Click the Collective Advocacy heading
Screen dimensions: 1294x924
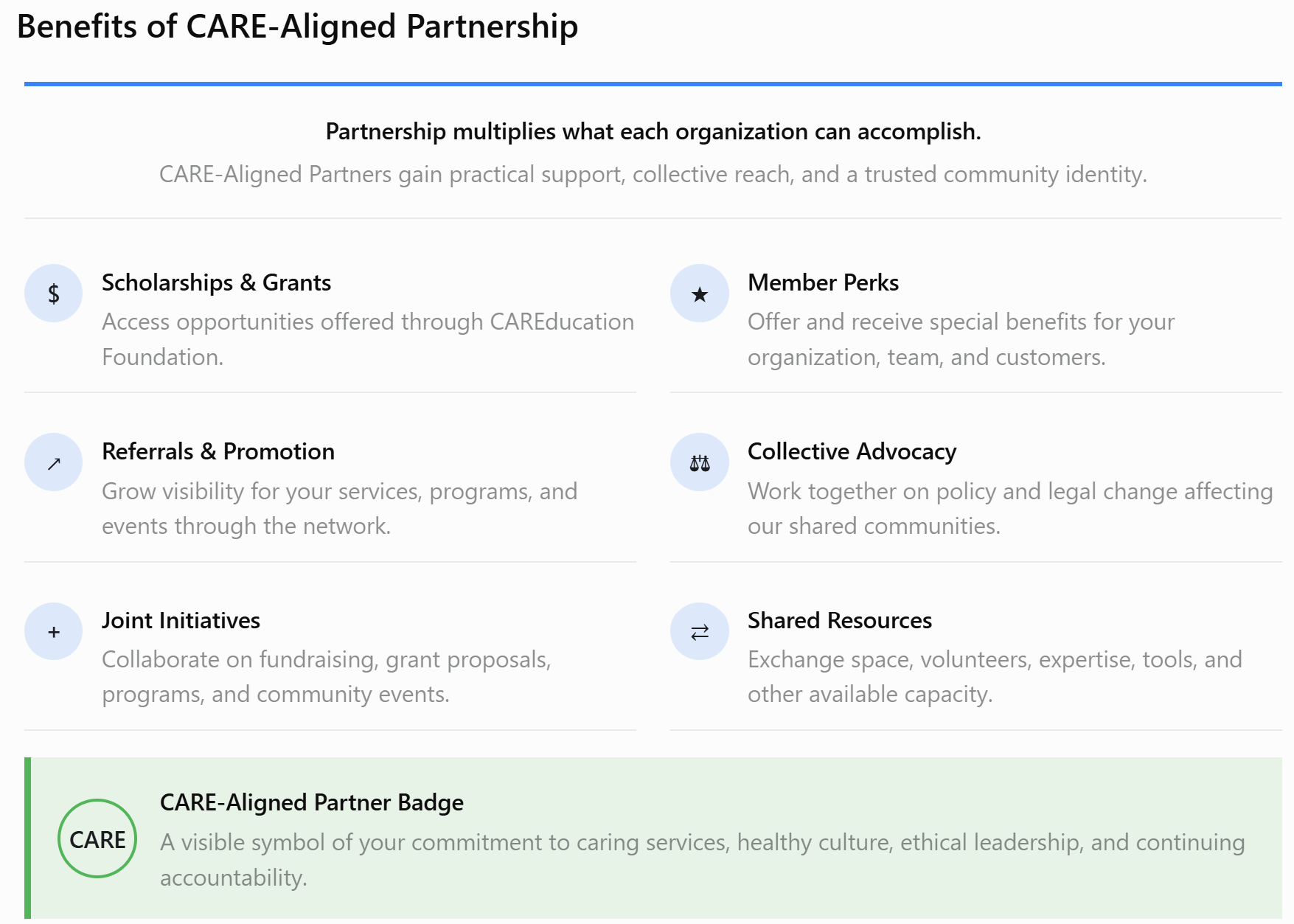pos(852,451)
